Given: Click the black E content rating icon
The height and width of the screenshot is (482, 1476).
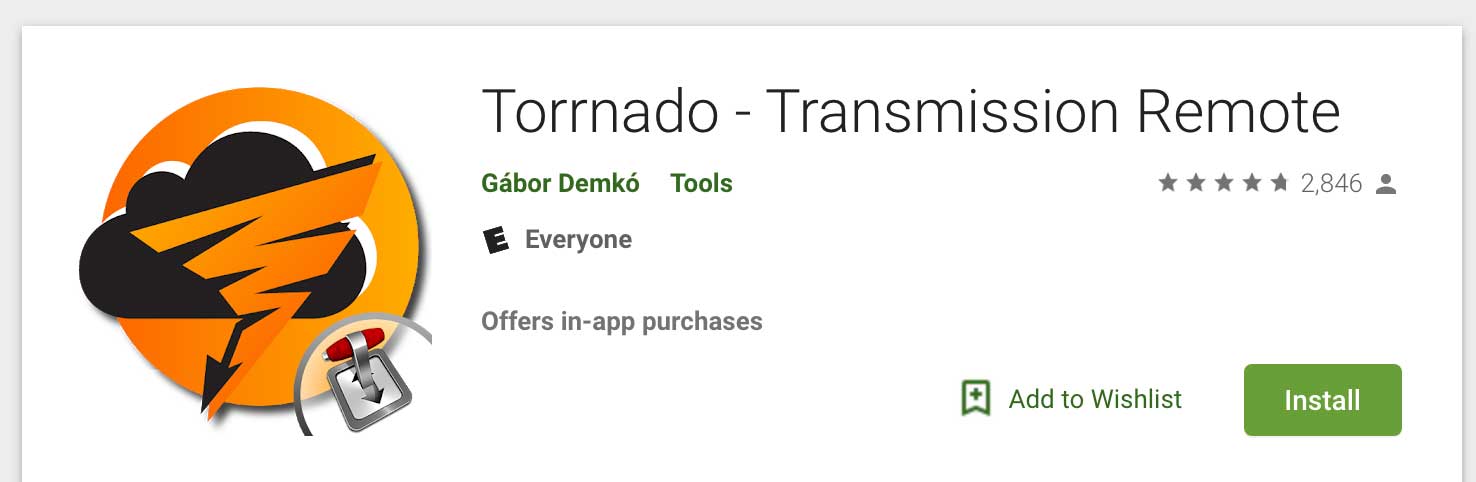Looking at the screenshot, I should pos(495,240).
